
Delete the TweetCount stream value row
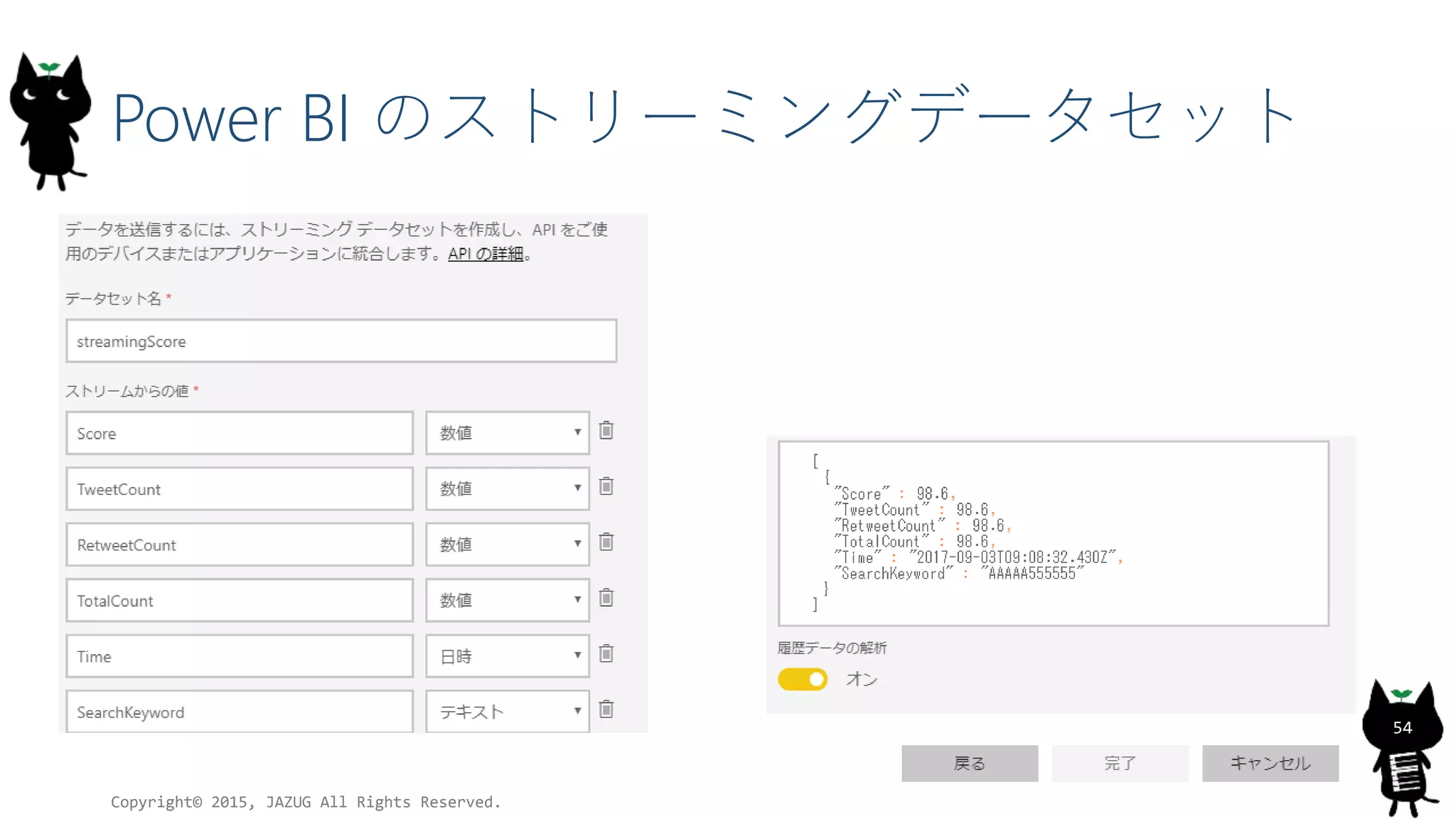click(606, 486)
